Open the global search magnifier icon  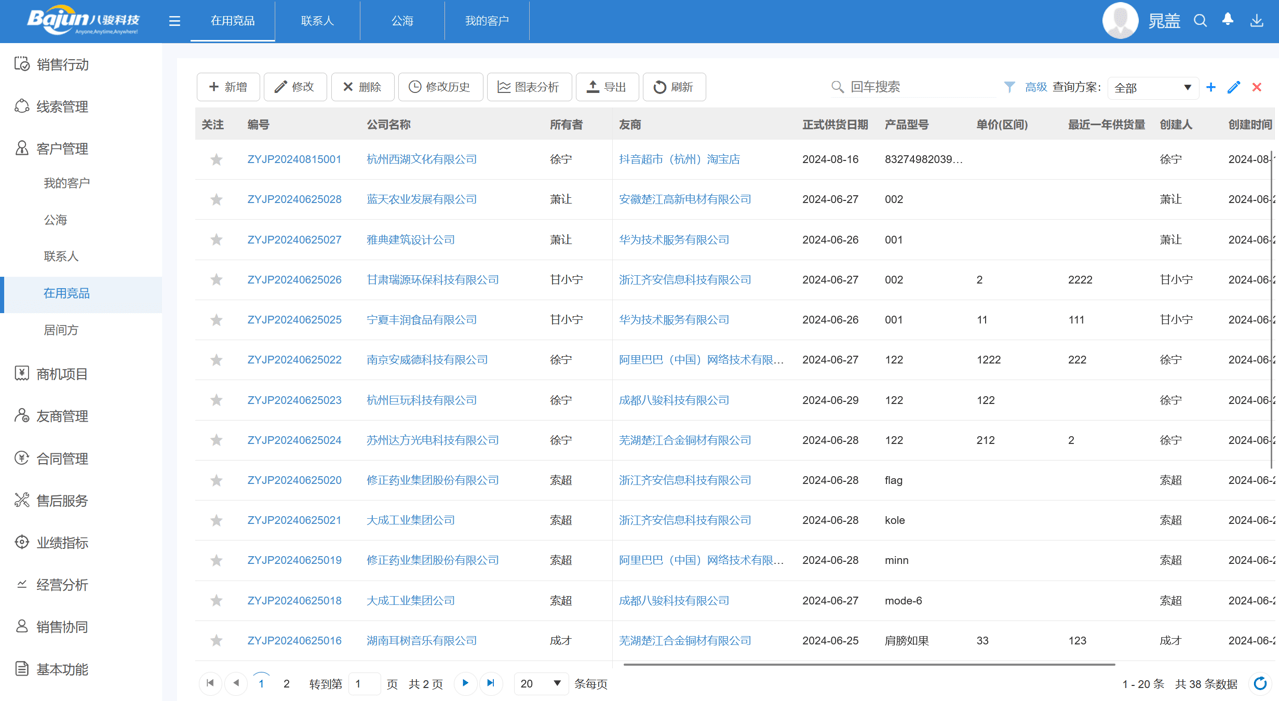click(1199, 20)
